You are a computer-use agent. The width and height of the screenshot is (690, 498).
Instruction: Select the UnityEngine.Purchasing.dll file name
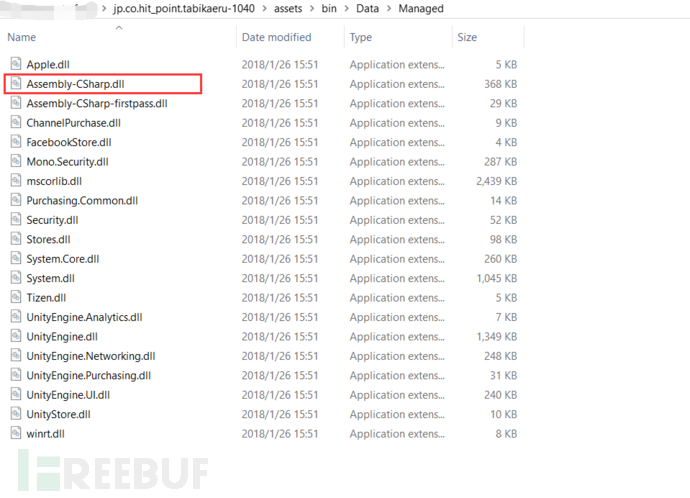88,375
